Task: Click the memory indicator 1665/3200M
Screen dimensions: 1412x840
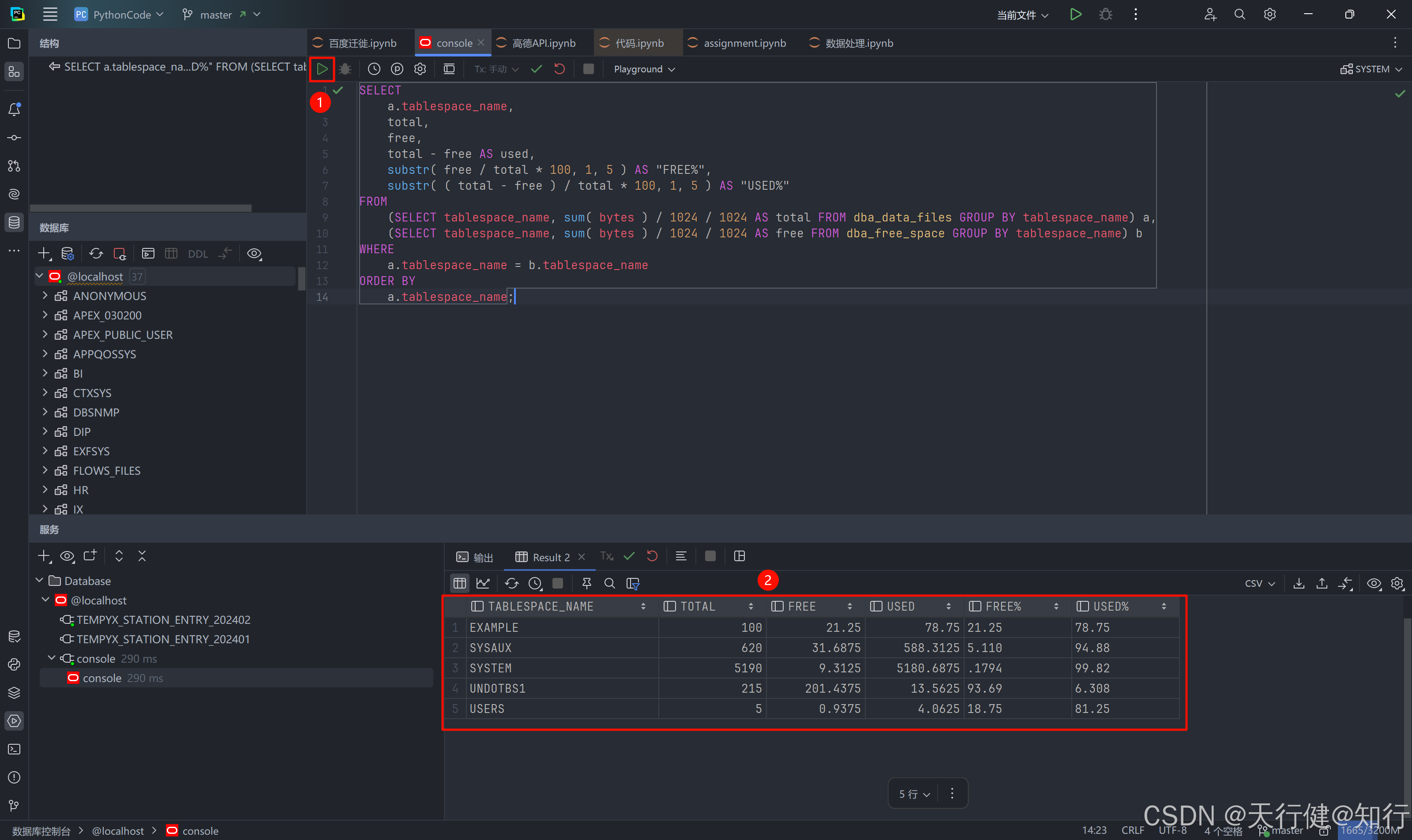Action: tap(1370, 830)
